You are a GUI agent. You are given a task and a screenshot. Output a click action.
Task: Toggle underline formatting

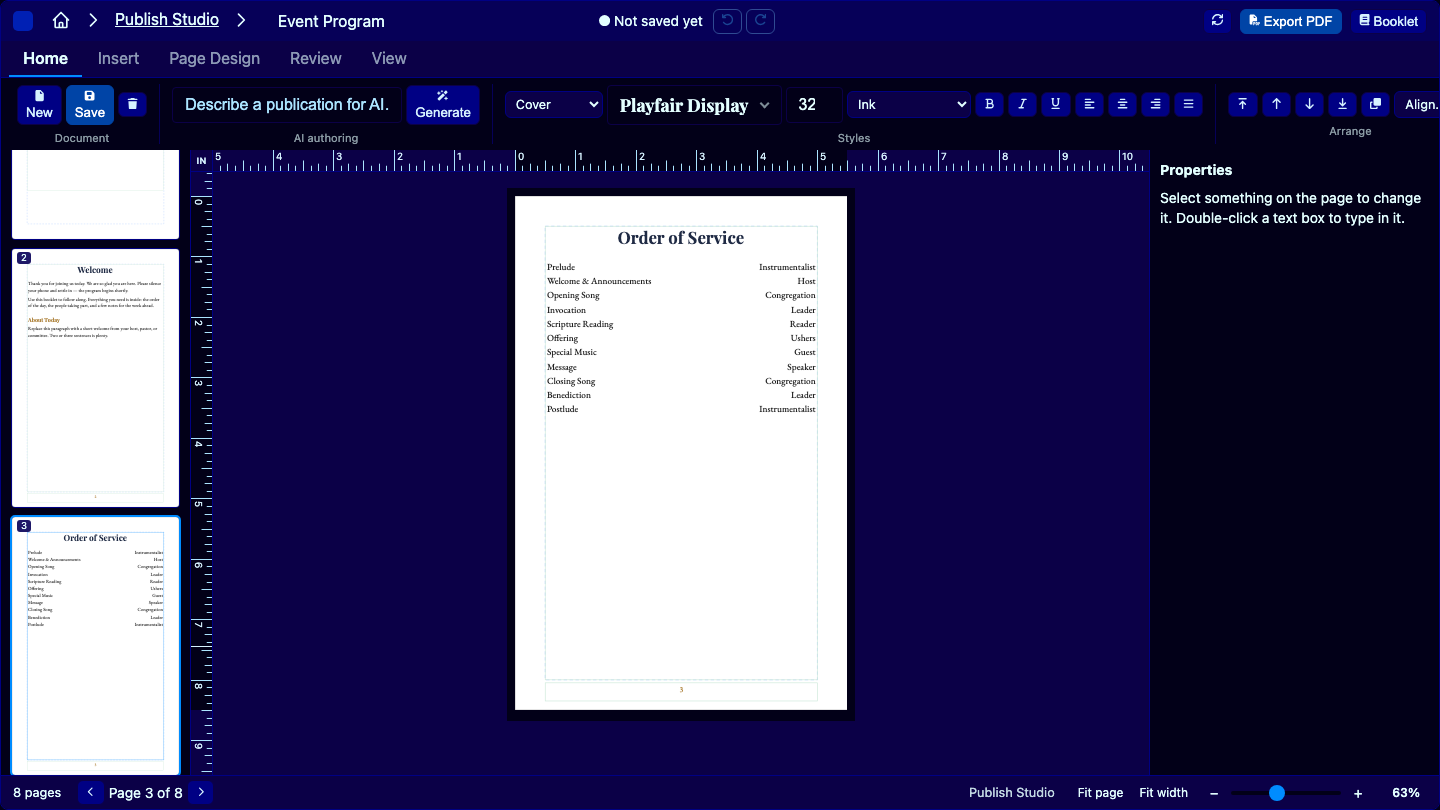click(x=1055, y=104)
